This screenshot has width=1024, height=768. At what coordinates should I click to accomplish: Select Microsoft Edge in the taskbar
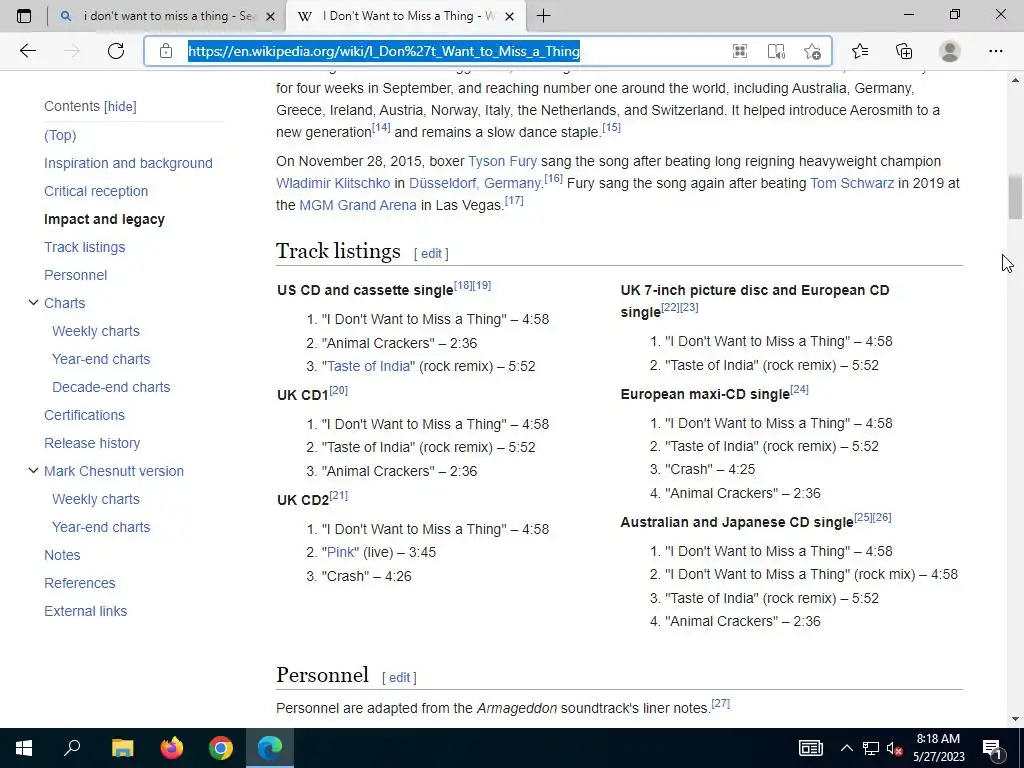[x=270, y=748]
